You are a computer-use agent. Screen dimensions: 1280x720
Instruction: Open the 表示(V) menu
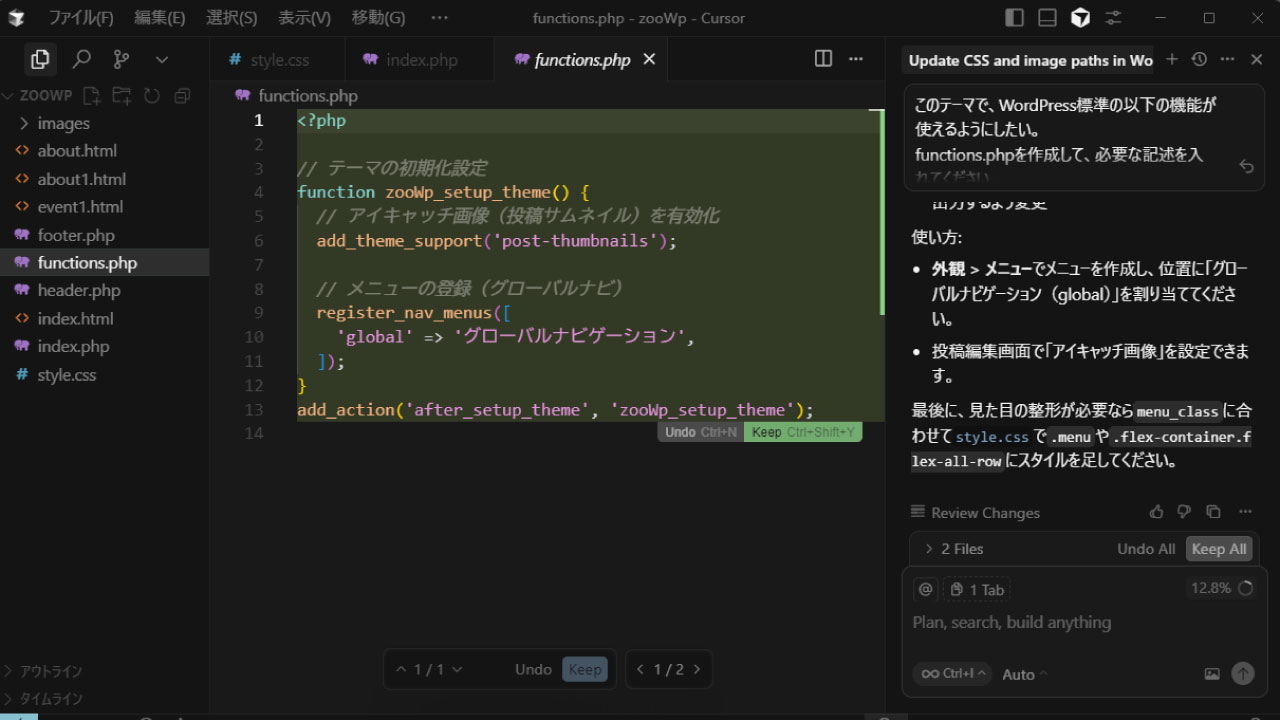(x=305, y=18)
